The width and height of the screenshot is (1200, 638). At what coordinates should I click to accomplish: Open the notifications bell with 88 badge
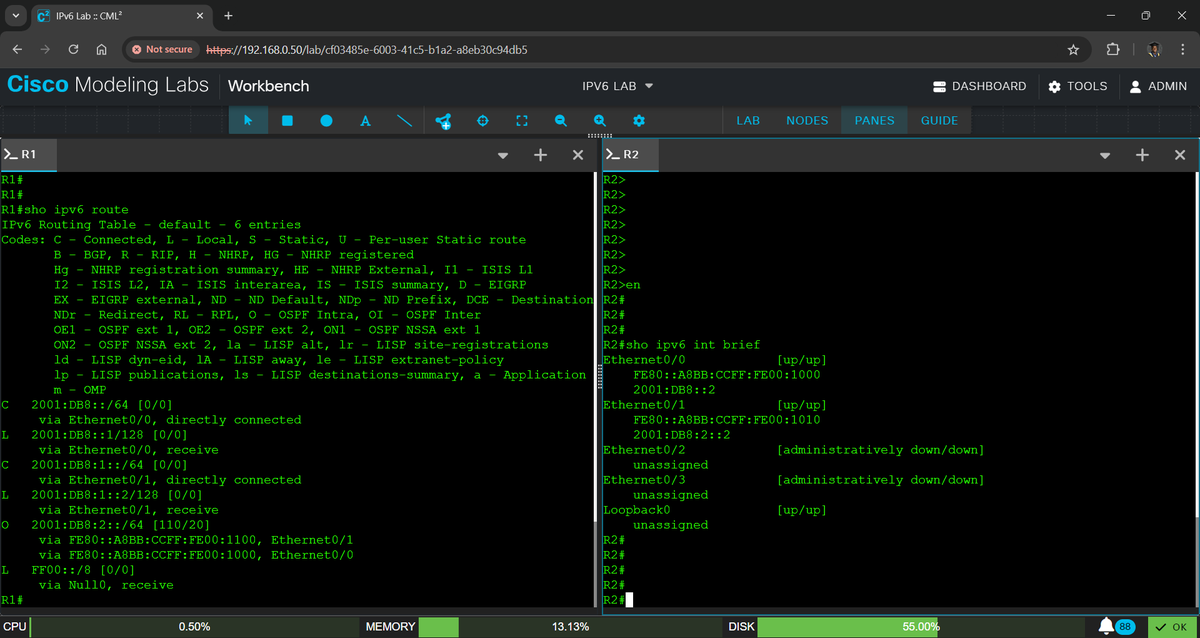point(1115,627)
